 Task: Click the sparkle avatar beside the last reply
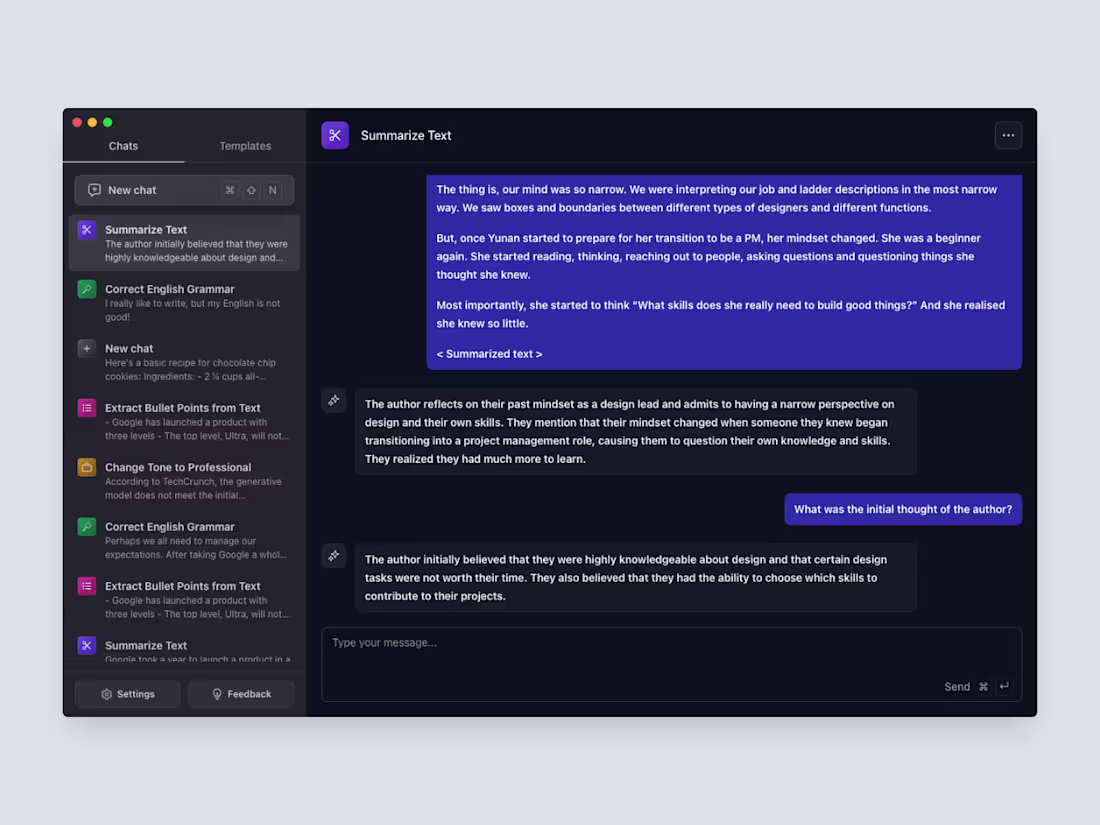[x=334, y=555]
